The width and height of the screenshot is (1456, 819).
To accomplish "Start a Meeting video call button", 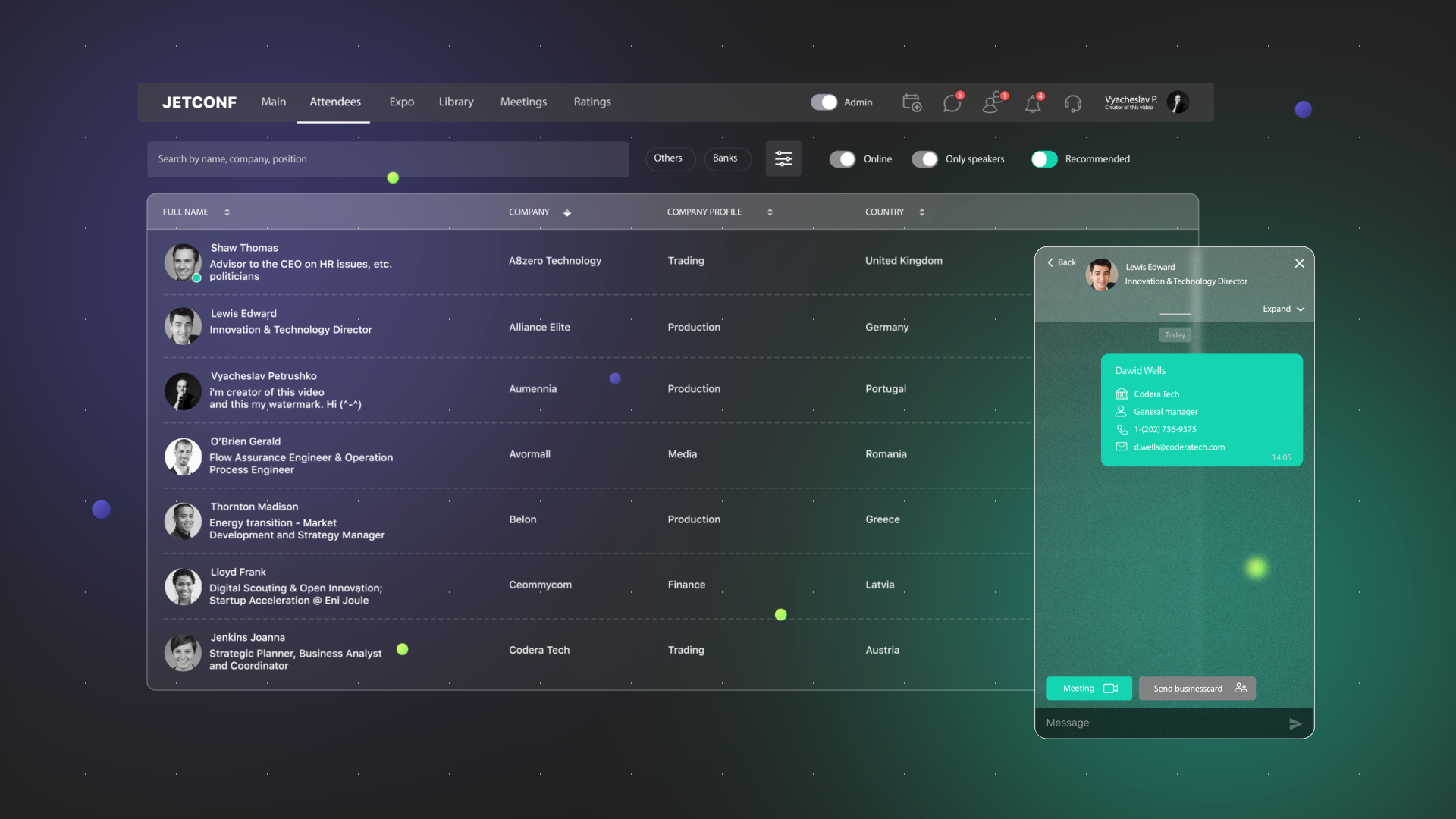I will (1089, 689).
